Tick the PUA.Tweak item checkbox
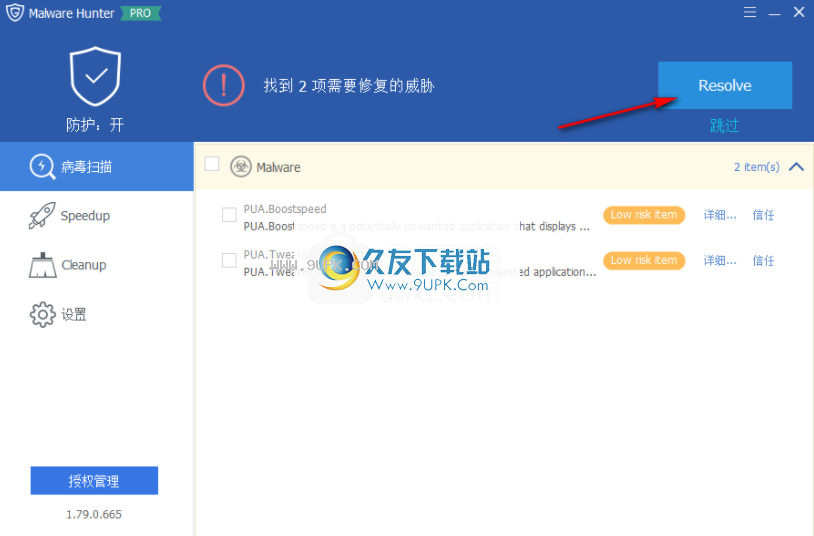This screenshot has width=814, height=536. click(229, 260)
